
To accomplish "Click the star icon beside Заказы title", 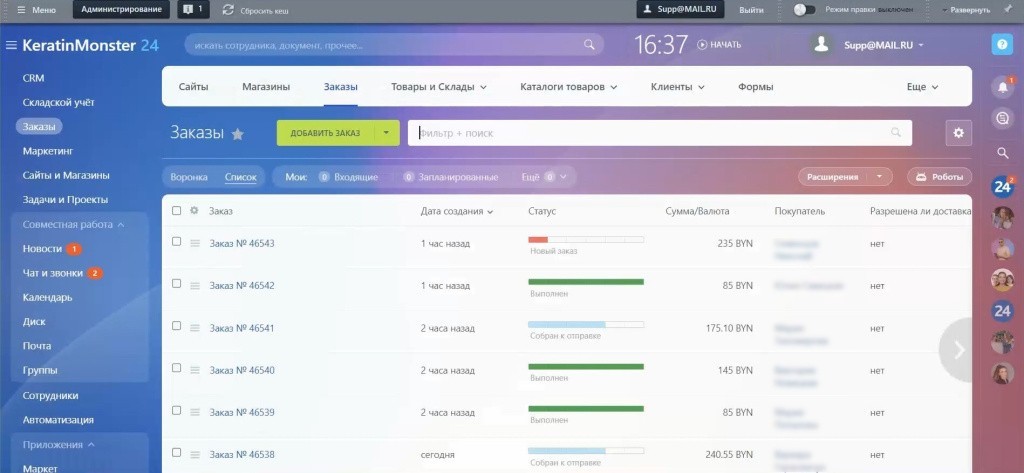I will point(238,134).
